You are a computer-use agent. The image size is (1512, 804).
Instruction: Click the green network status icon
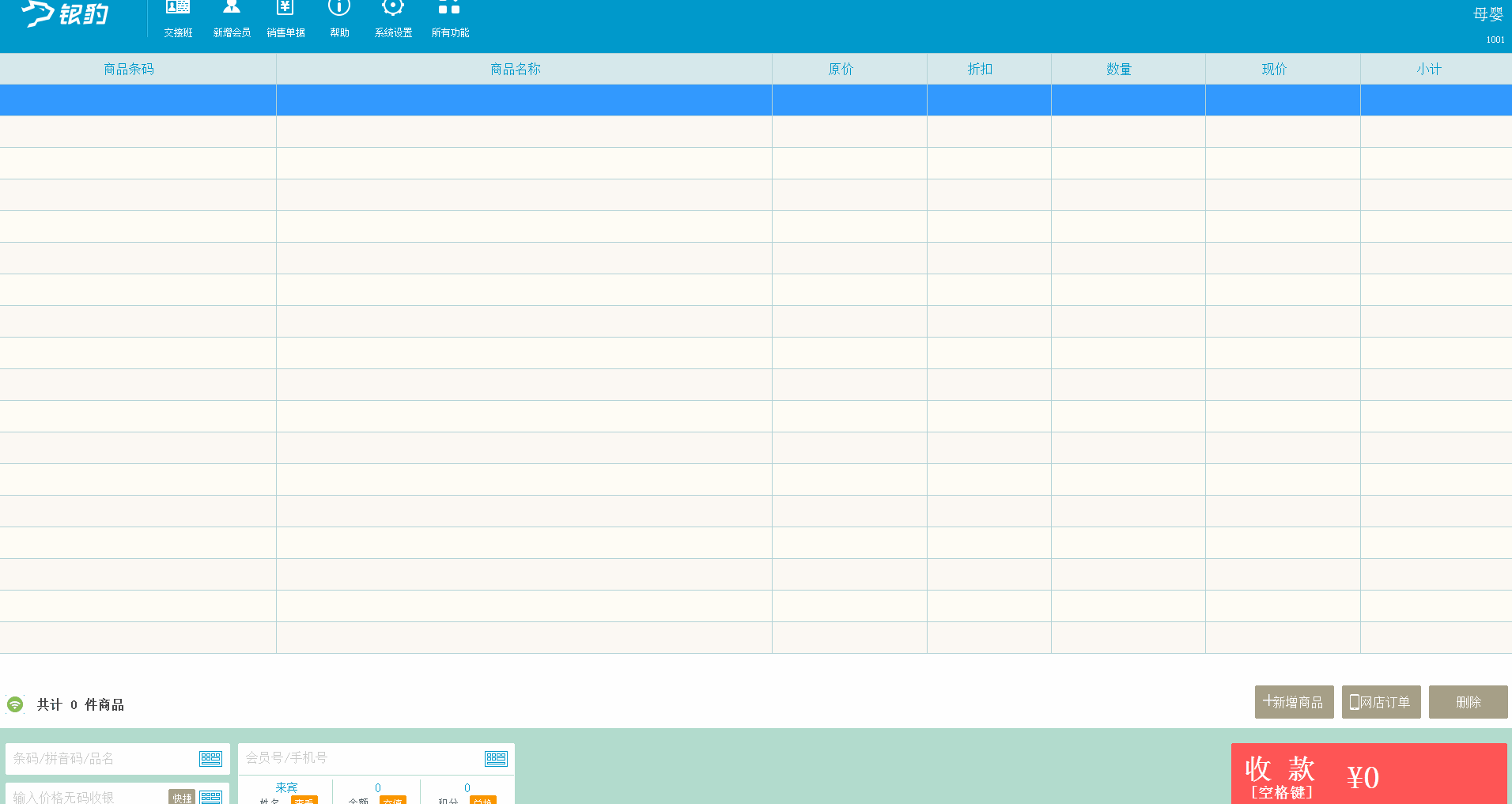pyautogui.click(x=15, y=704)
